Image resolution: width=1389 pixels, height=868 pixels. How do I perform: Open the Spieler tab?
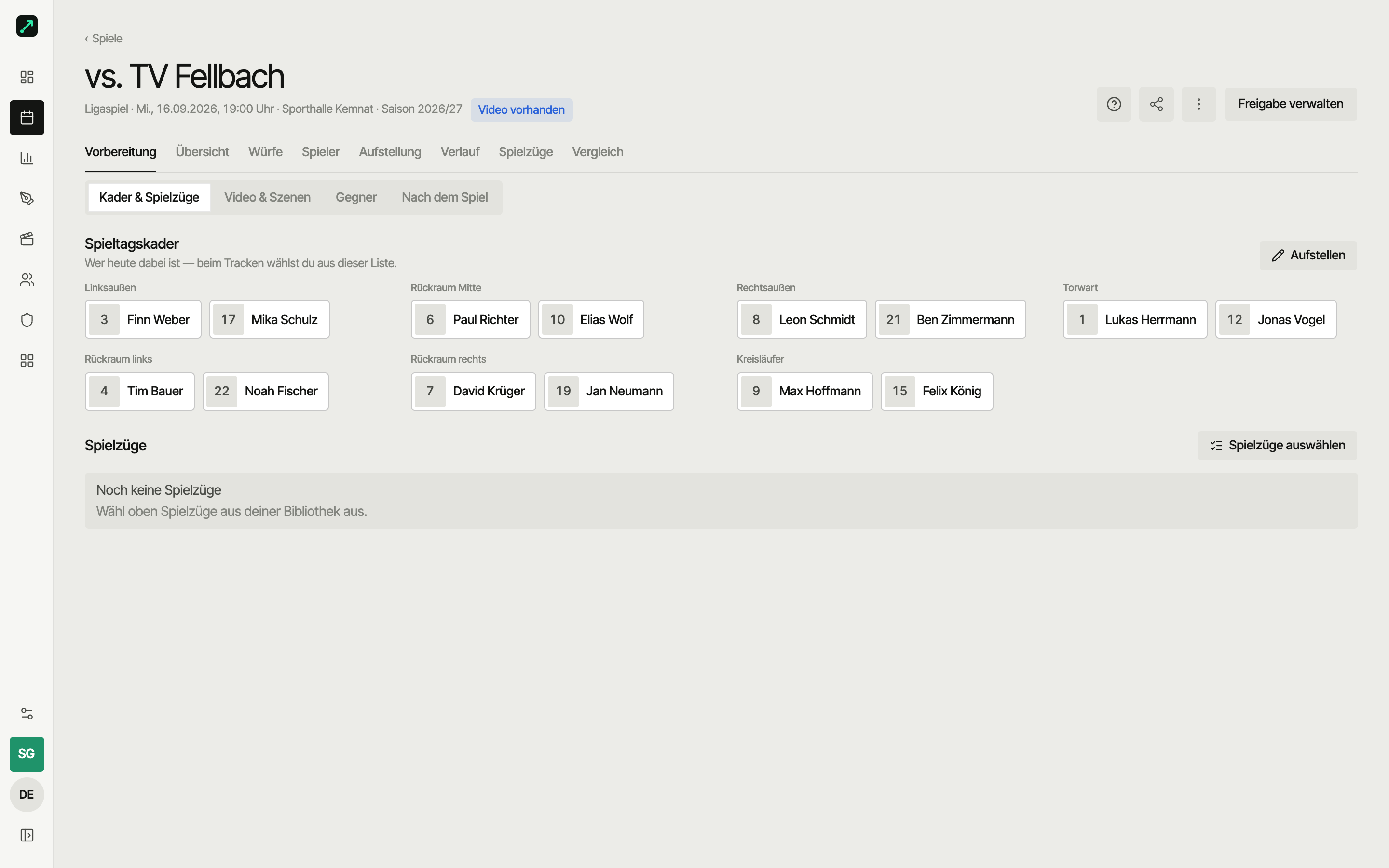pos(320,152)
